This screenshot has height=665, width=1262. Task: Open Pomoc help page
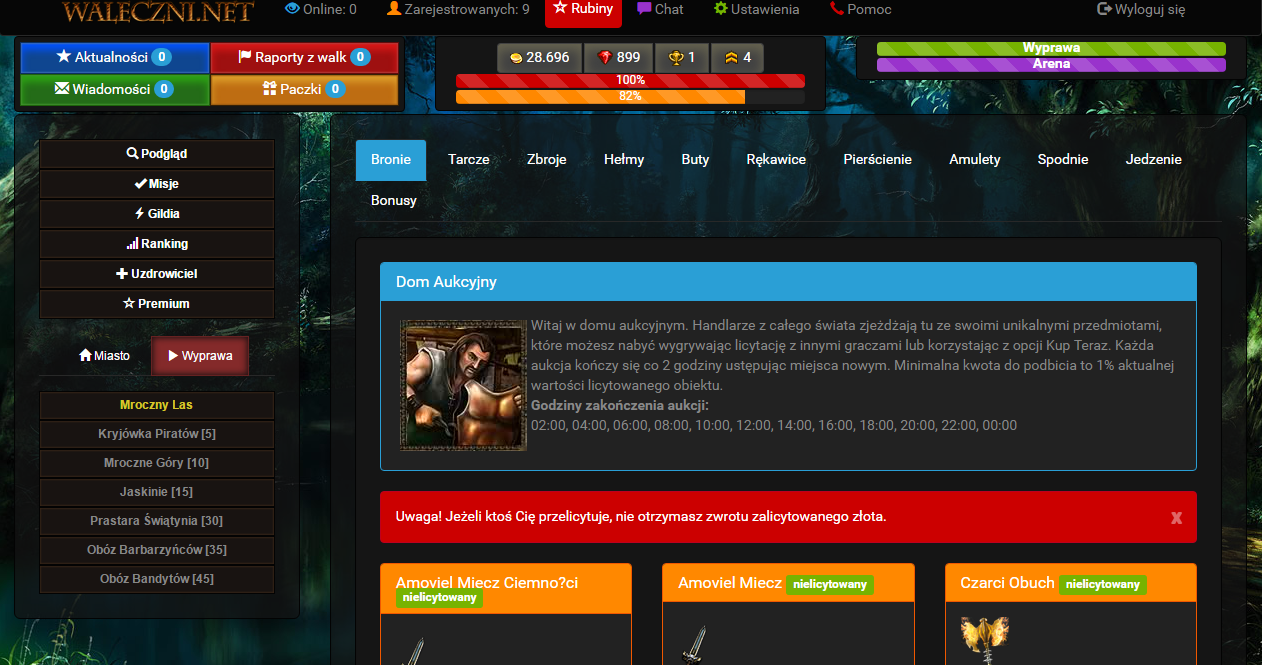(x=860, y=9)
